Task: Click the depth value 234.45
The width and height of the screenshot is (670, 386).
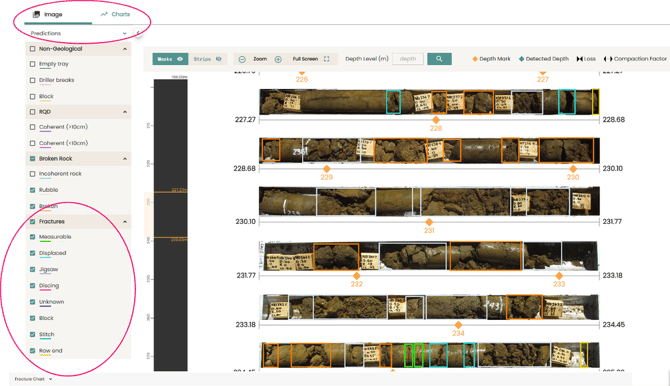Action: pyautogui.click(x=614, y=325)
